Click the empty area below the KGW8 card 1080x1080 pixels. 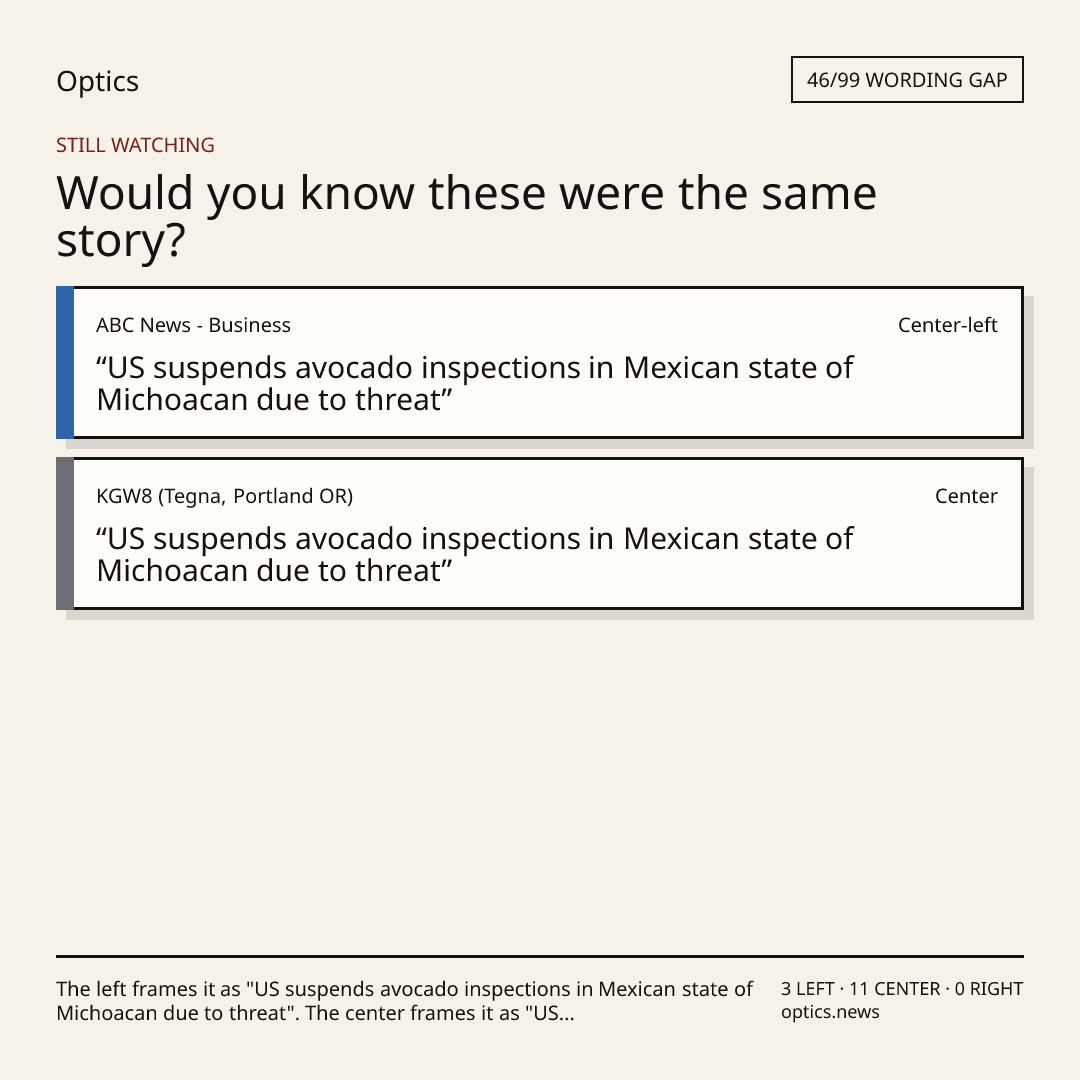click(540, 785)
